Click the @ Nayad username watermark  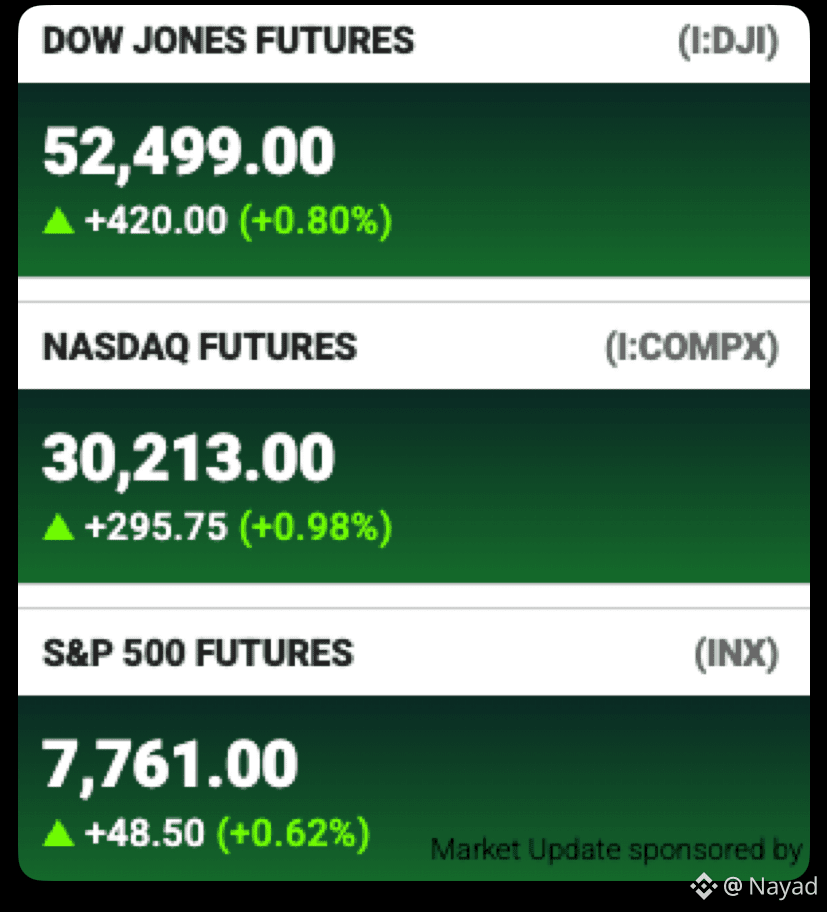[770, 886]
